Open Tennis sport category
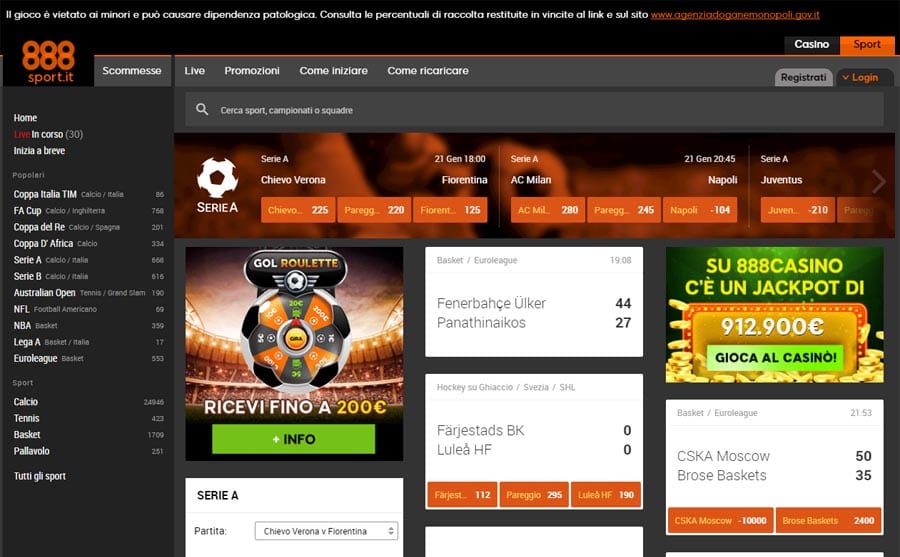Viewport: 900px width, 557px height. coord(88,418)
